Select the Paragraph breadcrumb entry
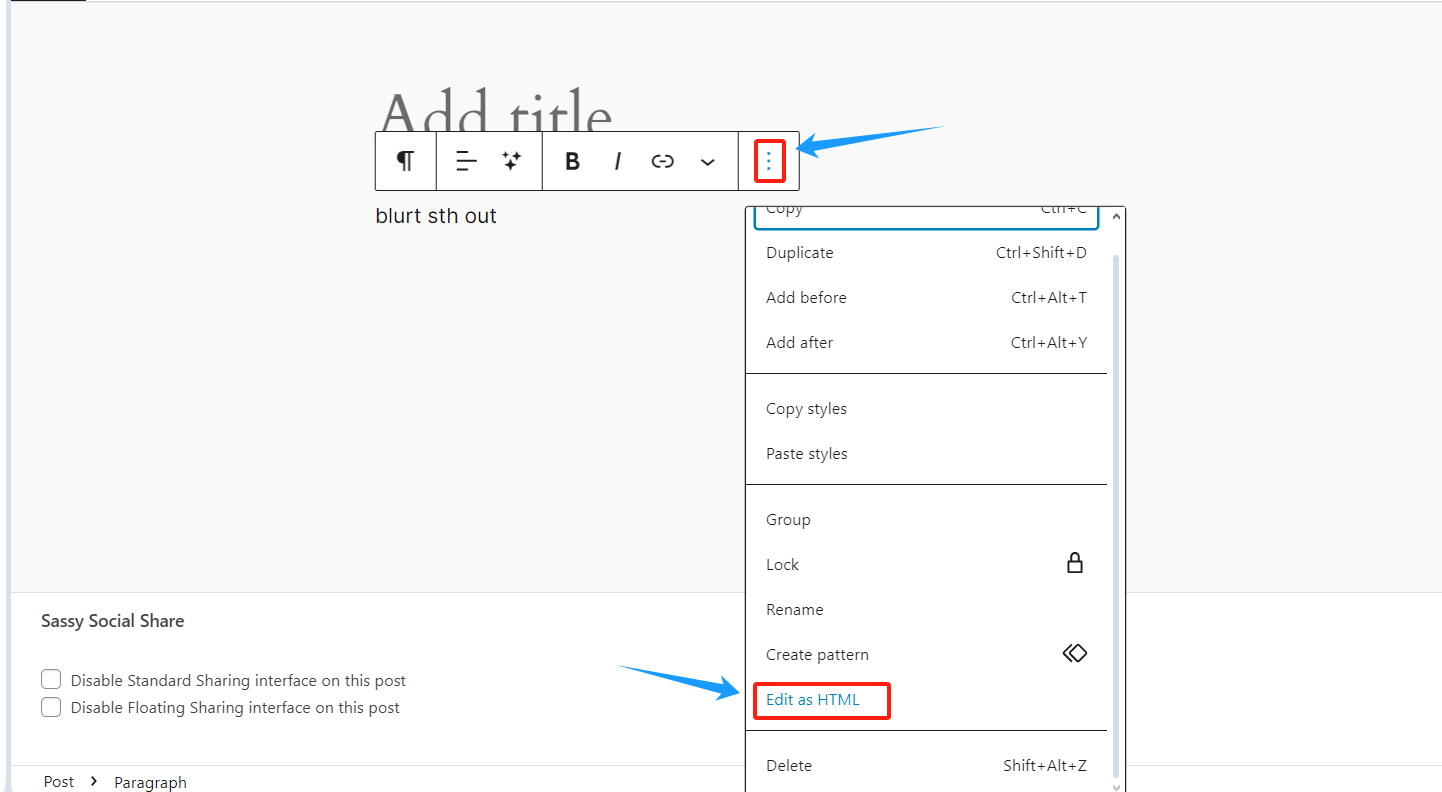Viewport: 1442px width, 792px height. point(150,782)
